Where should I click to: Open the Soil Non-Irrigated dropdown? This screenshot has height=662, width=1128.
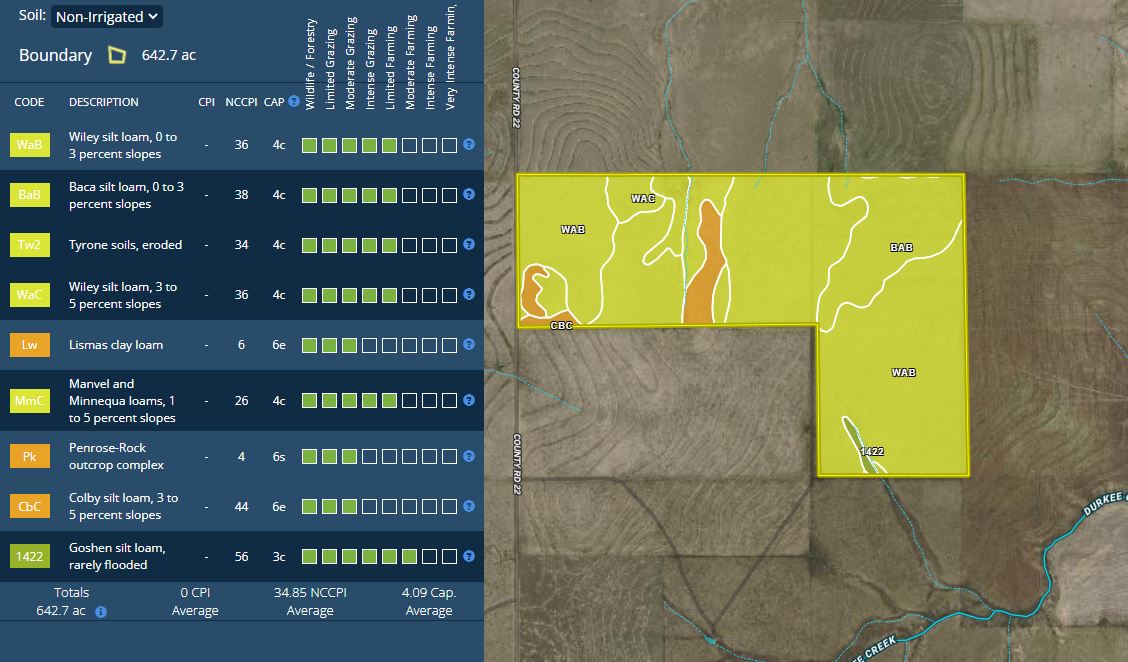tap(106, 16)
